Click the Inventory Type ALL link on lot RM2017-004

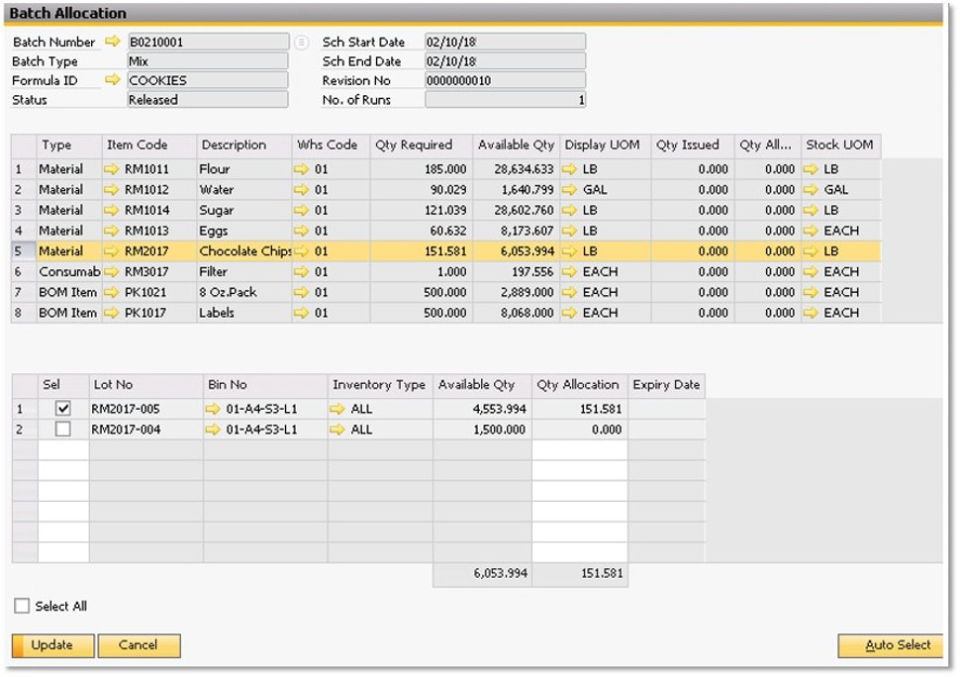340,429
